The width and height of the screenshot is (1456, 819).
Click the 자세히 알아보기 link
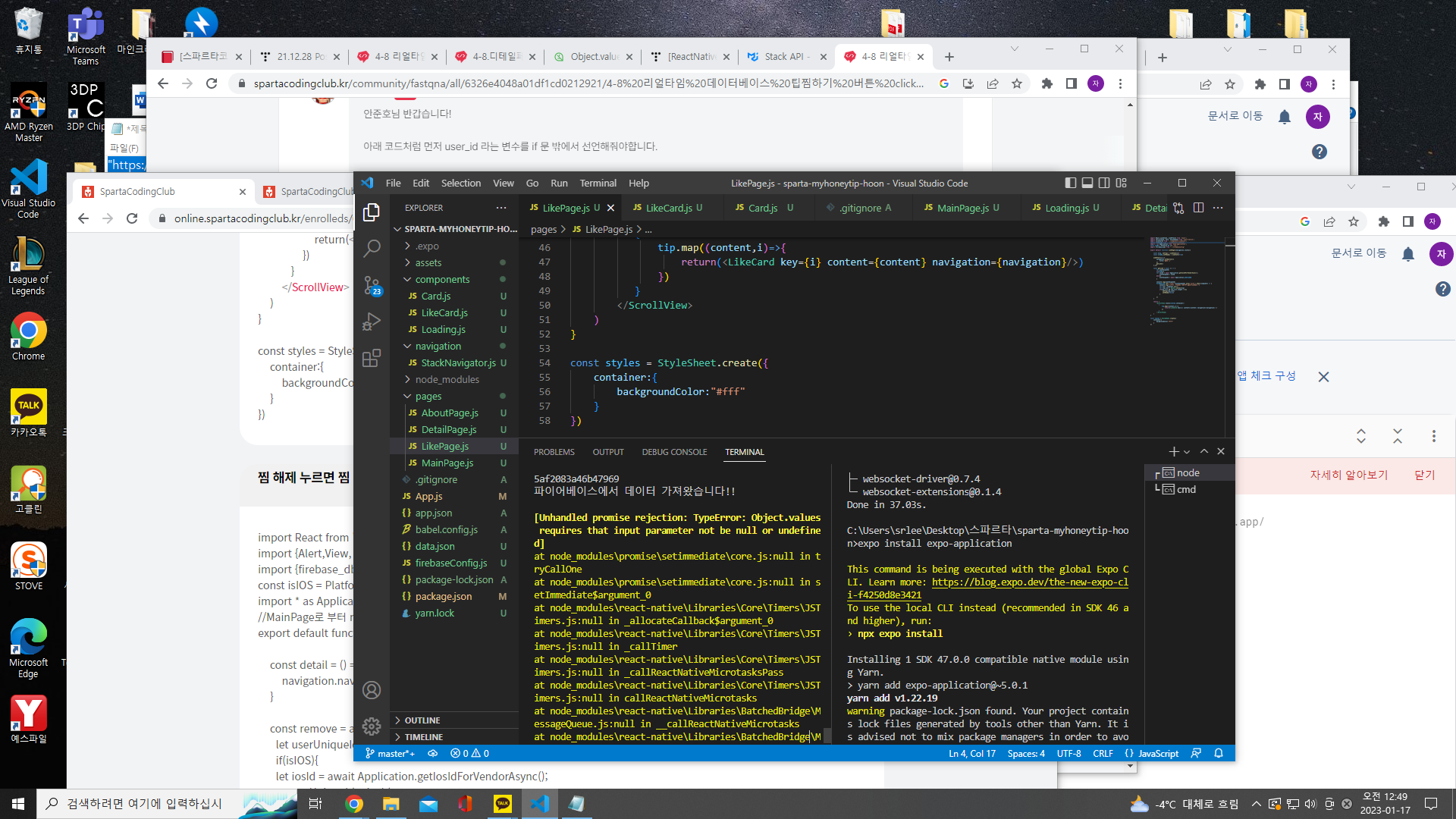[x=1349, y=475]
